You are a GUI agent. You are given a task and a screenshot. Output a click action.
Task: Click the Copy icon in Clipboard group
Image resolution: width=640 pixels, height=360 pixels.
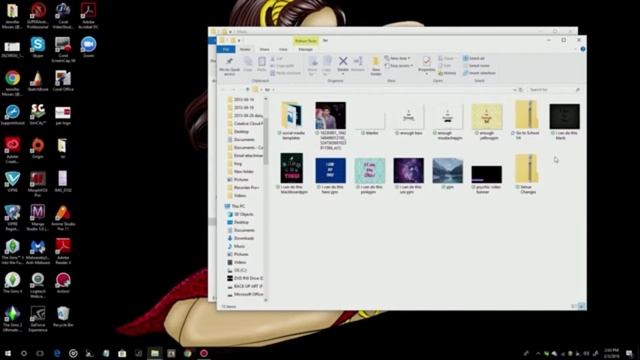click(x=248, y=62)
